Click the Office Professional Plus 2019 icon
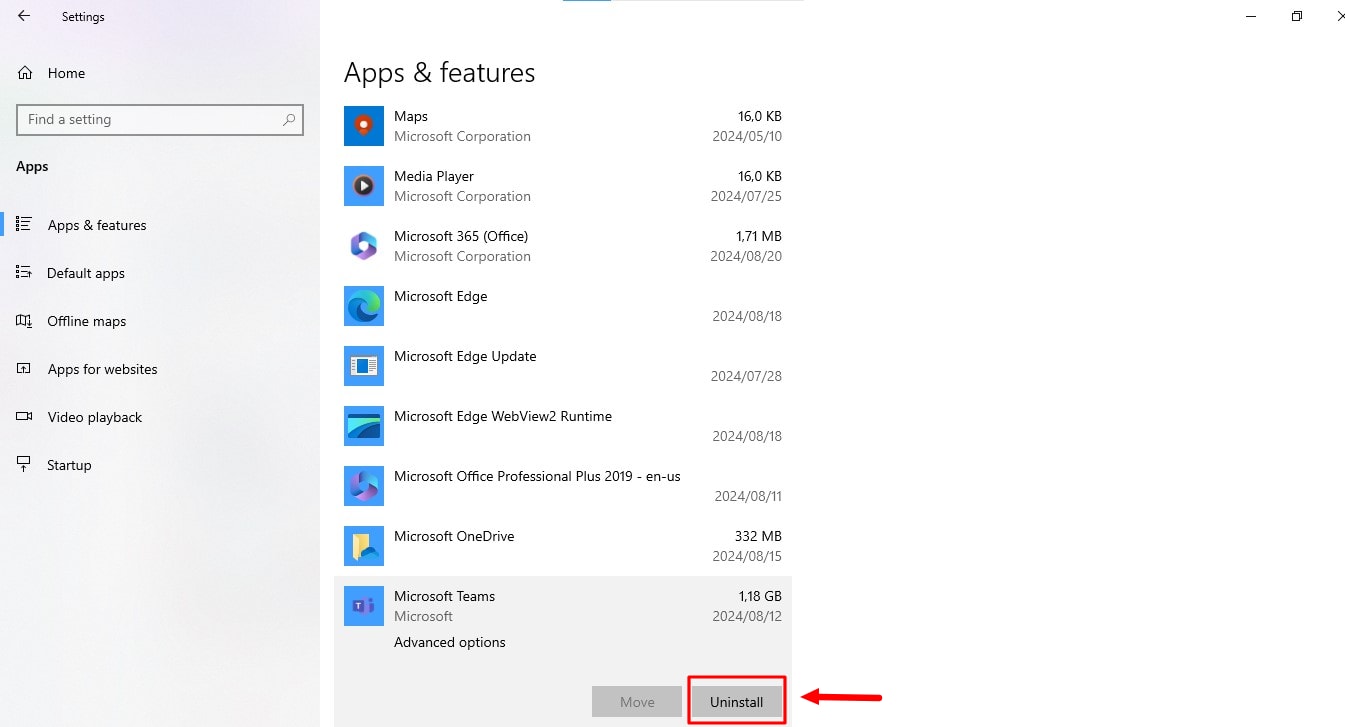This screenshot has height=727, width=1345. (x=364, y=486)
